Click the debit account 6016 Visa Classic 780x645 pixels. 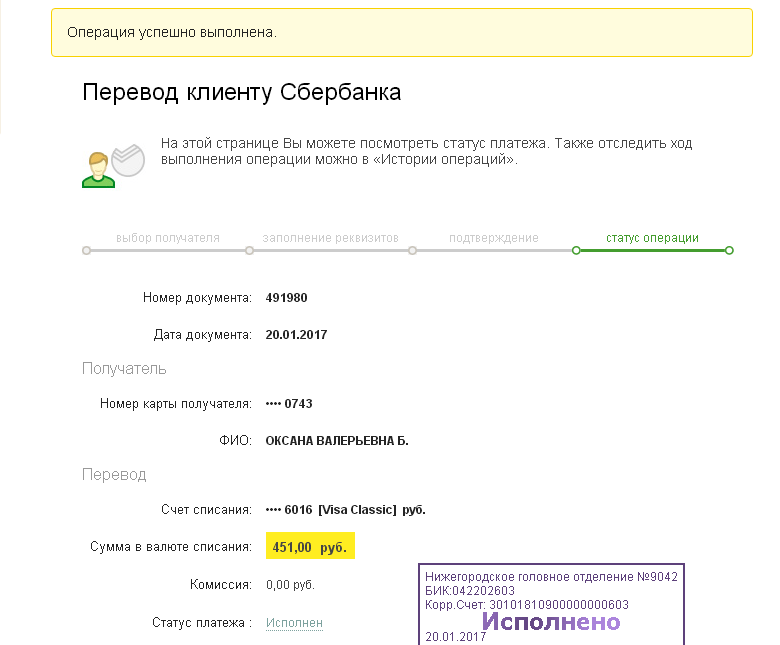click(x=346, y=510)
